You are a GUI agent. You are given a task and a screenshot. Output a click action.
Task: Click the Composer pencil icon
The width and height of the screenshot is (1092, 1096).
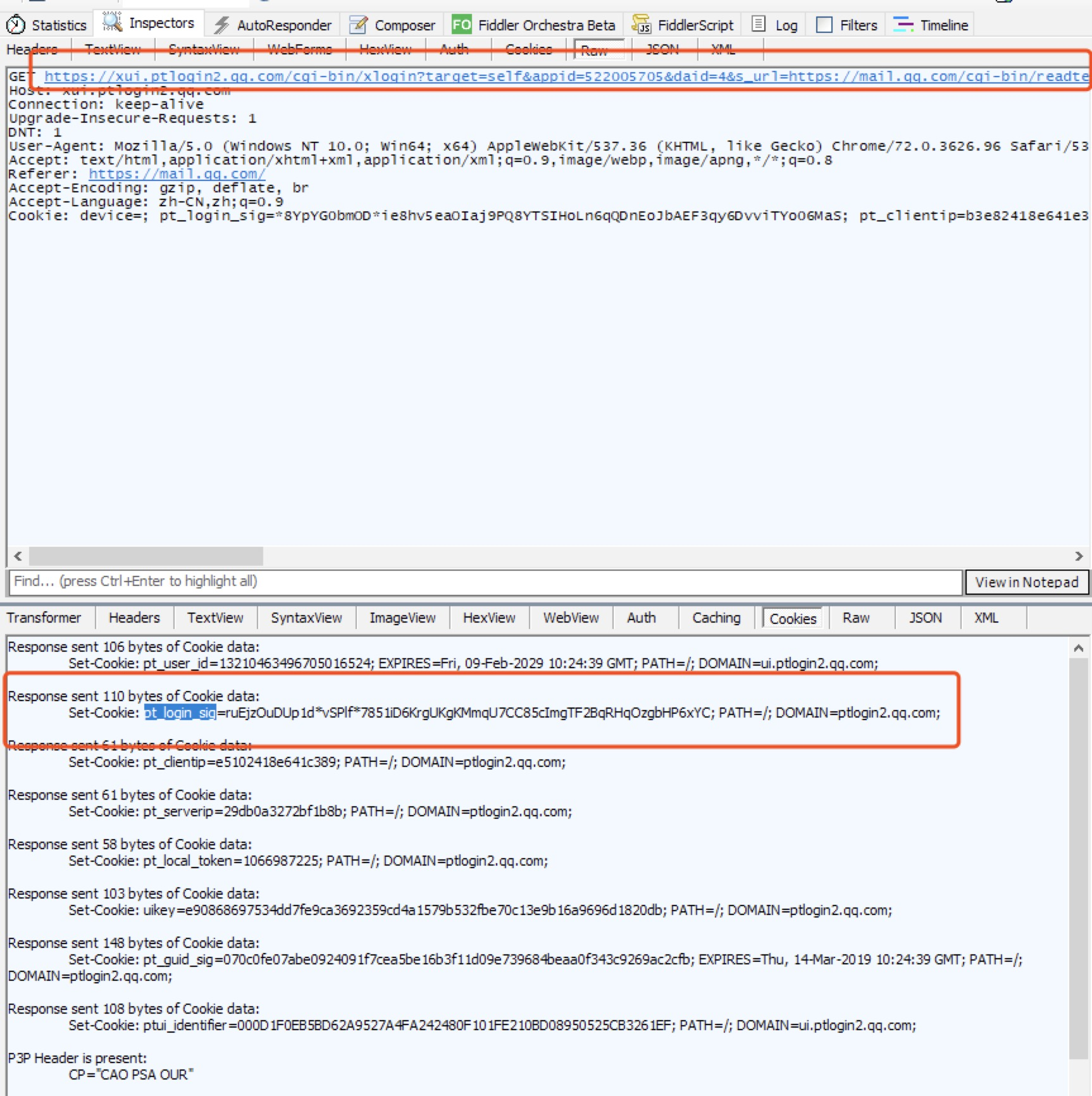358,25
